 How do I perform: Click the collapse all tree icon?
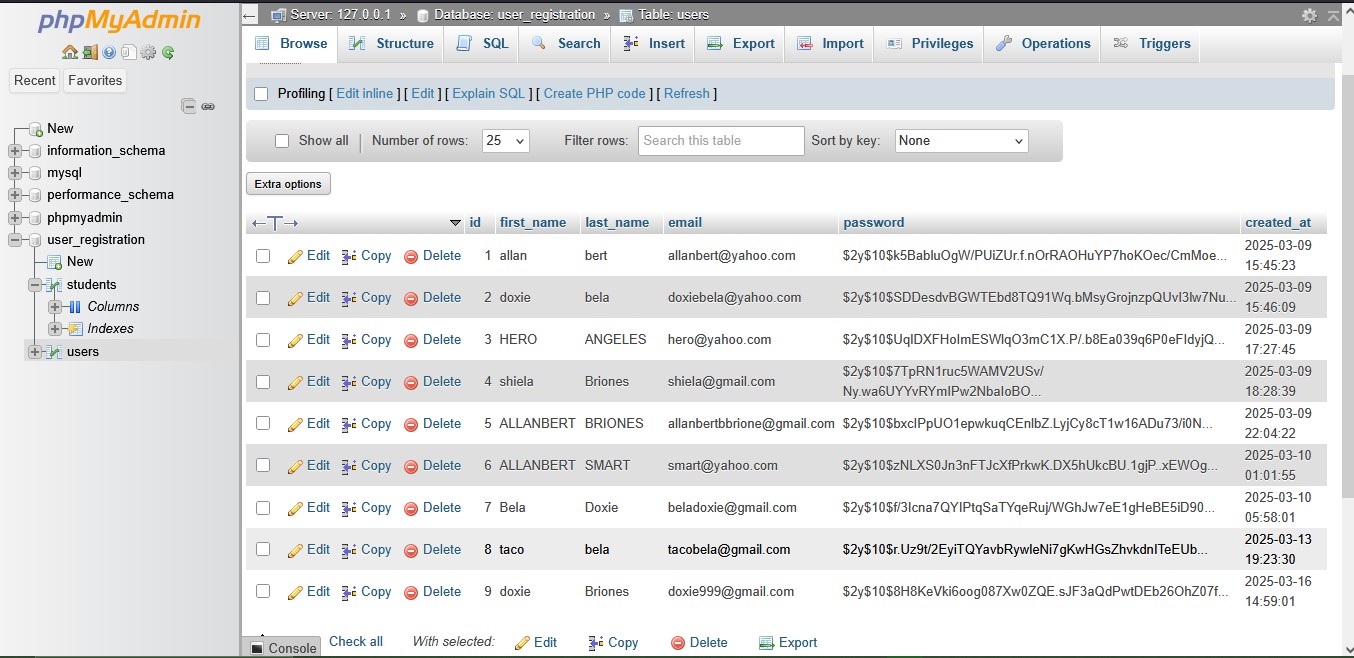(x=188, y=106)
